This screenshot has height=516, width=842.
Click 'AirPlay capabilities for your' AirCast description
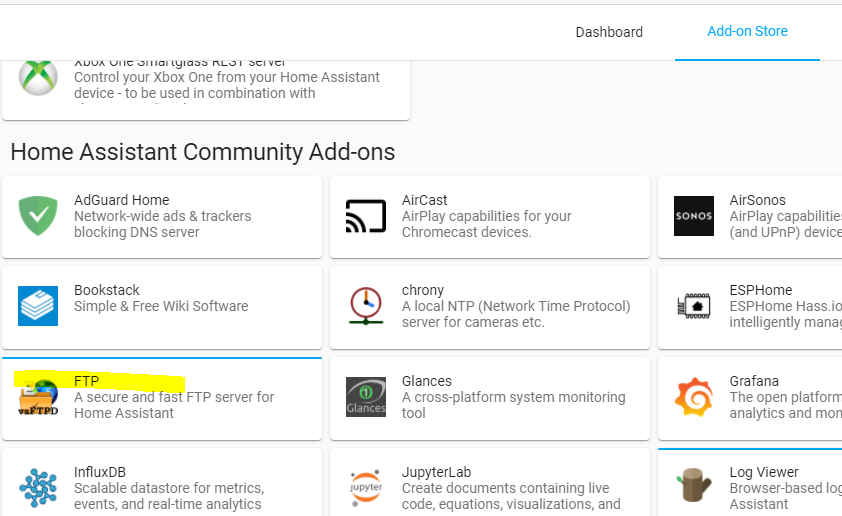pos(487,216)
